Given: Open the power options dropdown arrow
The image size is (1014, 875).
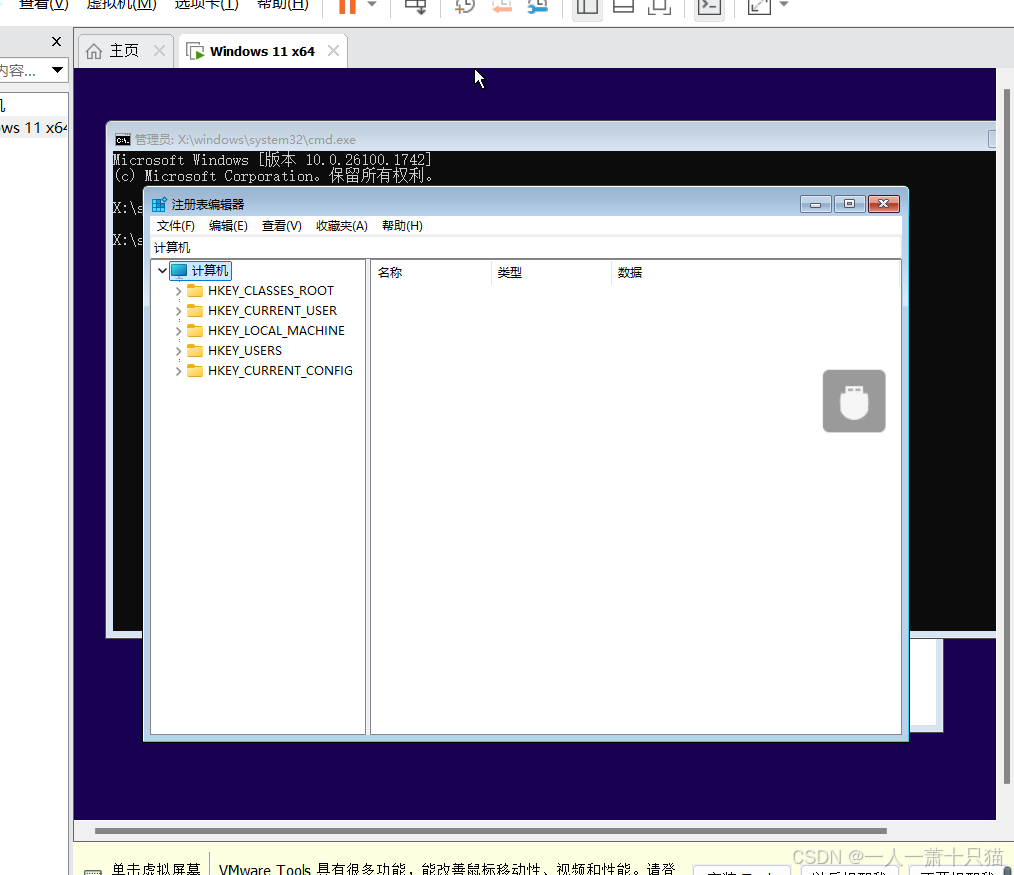Looking at the screenshot, I should pyautogui.click(x=372, y=5).
